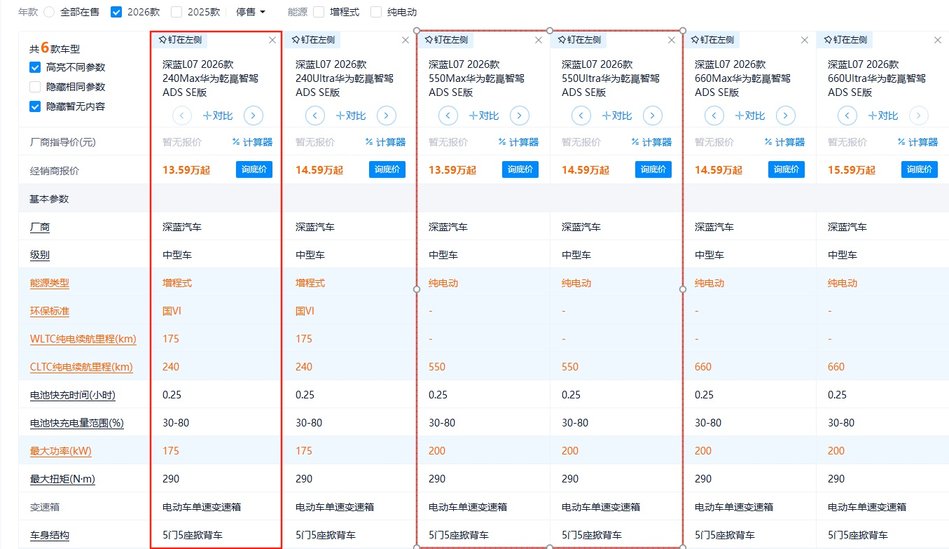Image resolution: width=949 pixels, height=549 pixels.
Task: Move the 550Max column right with its arrow
Action: 519,115
